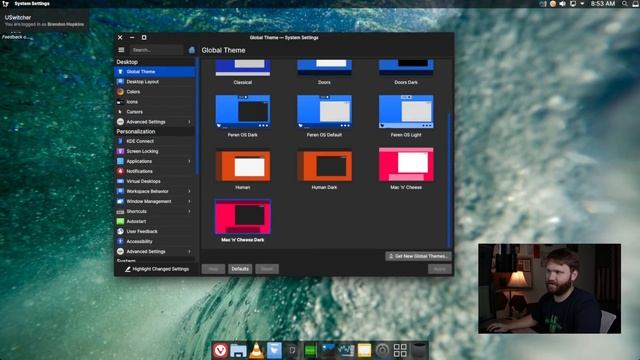This screenshot has height=360, width=640.
Task: Select the Virtual Desktops icon
Action: pyautogui.click(x=120, y=181)
